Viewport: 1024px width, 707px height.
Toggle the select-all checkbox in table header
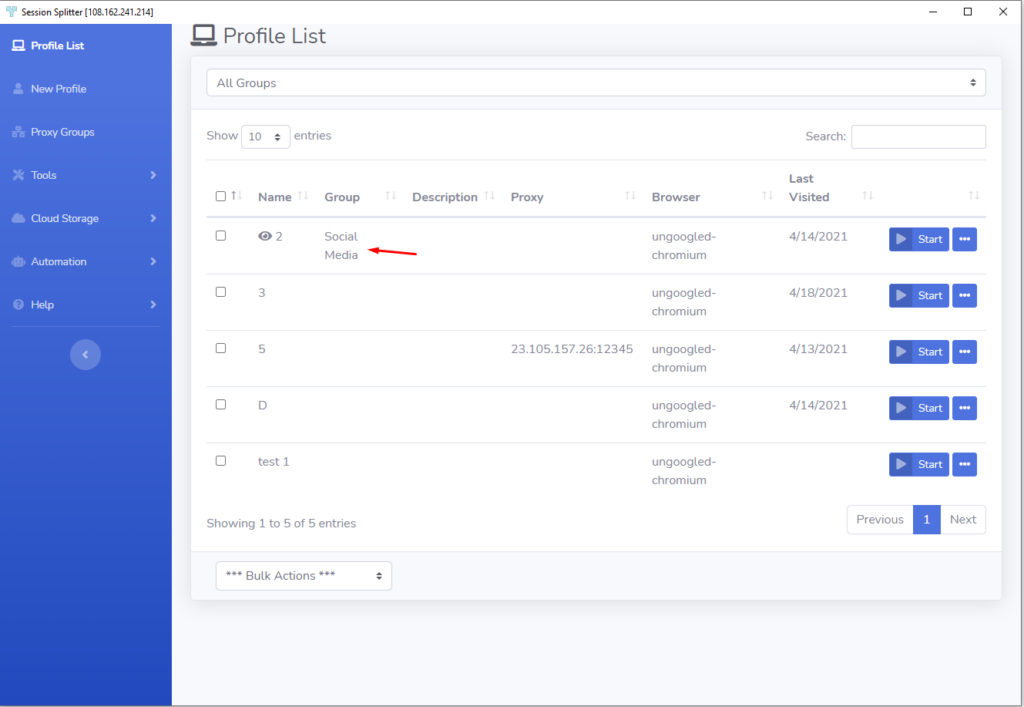tap(221, 196)
